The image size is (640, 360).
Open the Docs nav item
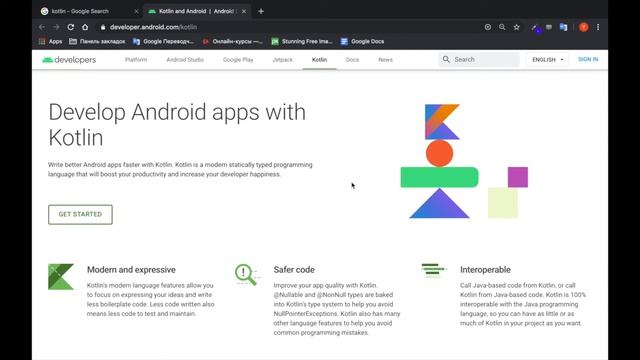[352, 60]
